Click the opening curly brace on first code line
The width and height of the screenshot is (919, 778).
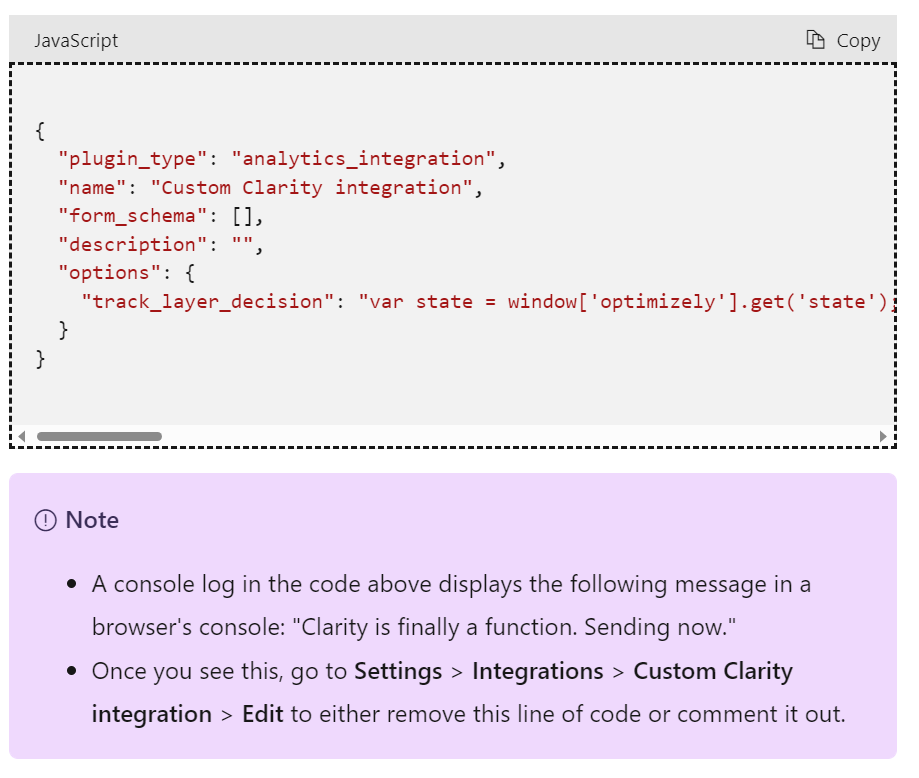tap(40, 130)
